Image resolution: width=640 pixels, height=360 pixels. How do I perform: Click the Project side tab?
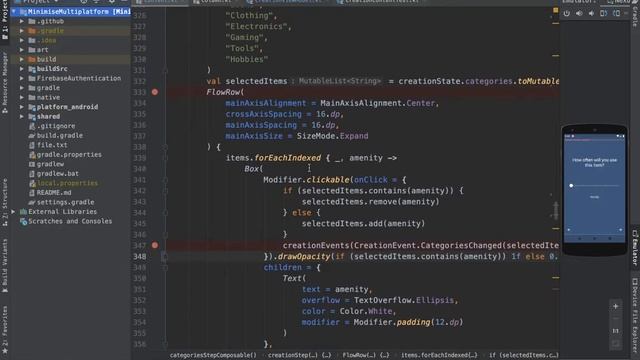(5, 20)
